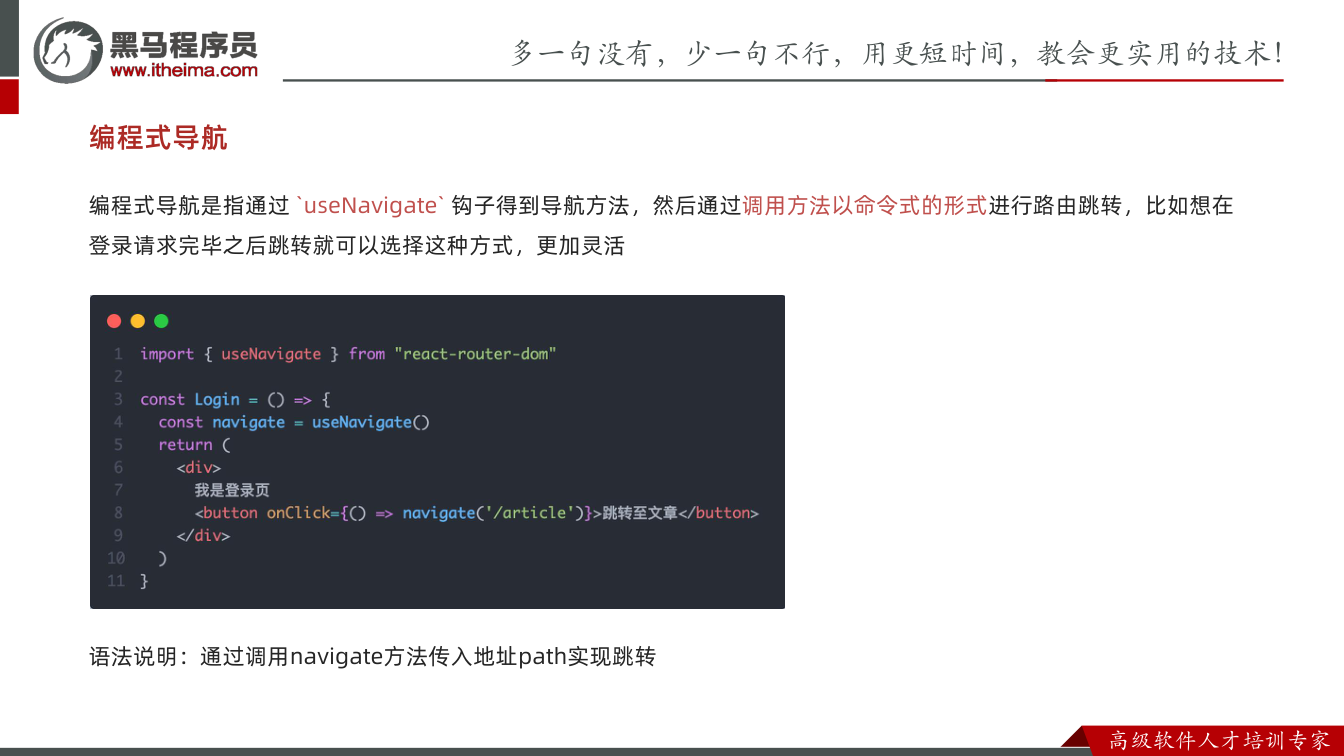
Task: Click 我是登录页 text in code
Action: click(232, 490)
